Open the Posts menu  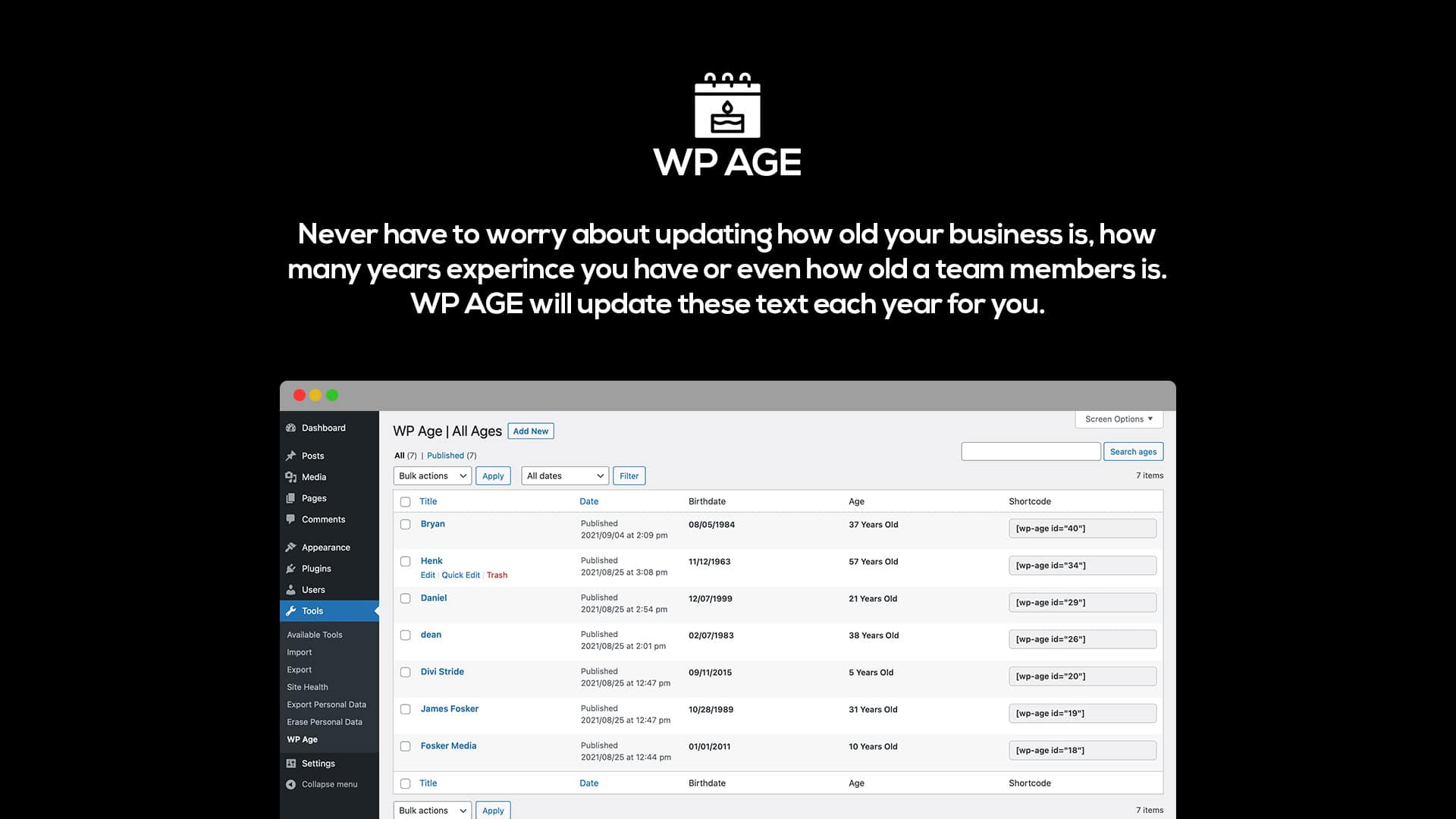coord(312,456)
